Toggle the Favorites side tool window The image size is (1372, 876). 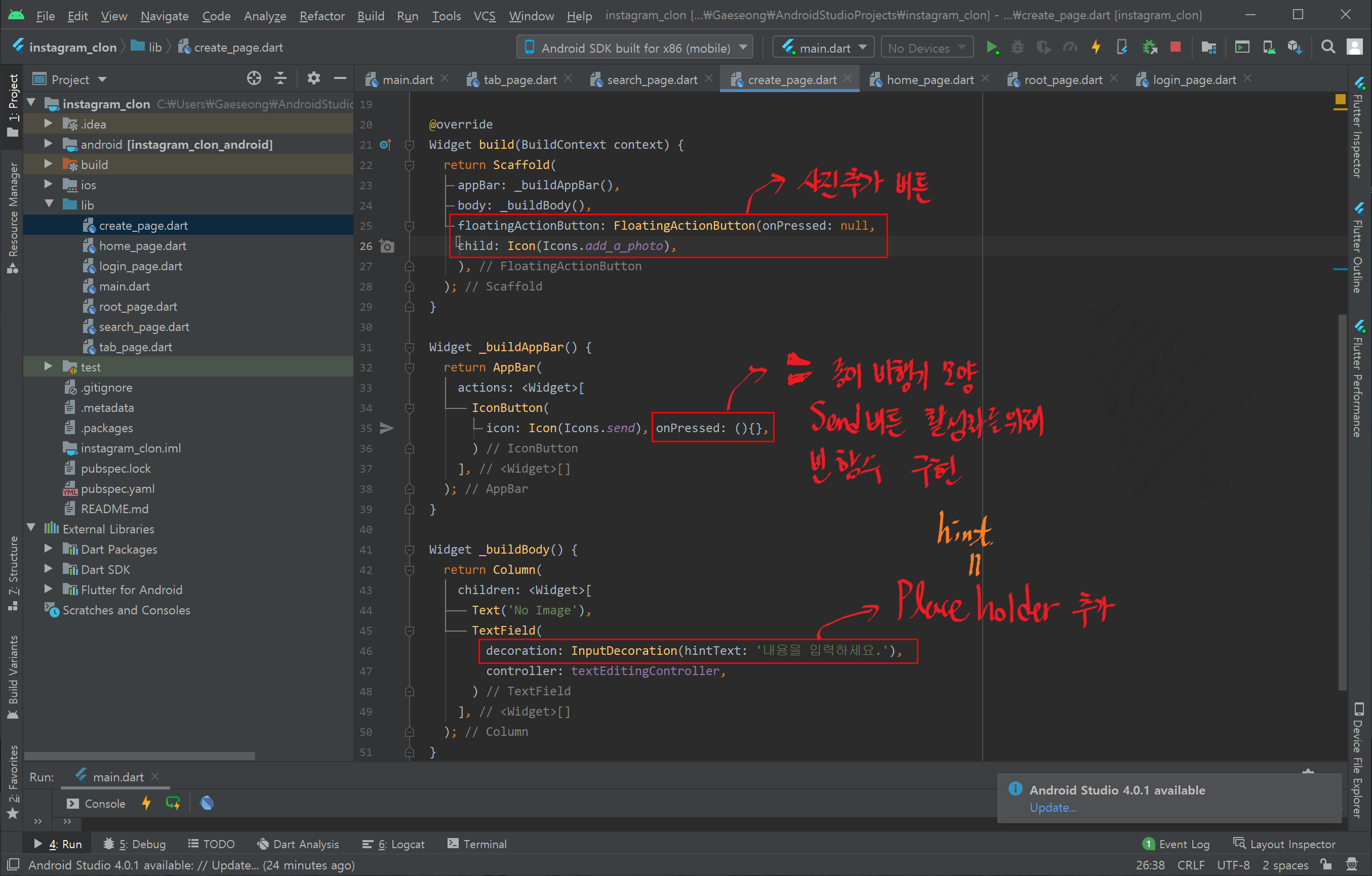[x=13, y=781]
